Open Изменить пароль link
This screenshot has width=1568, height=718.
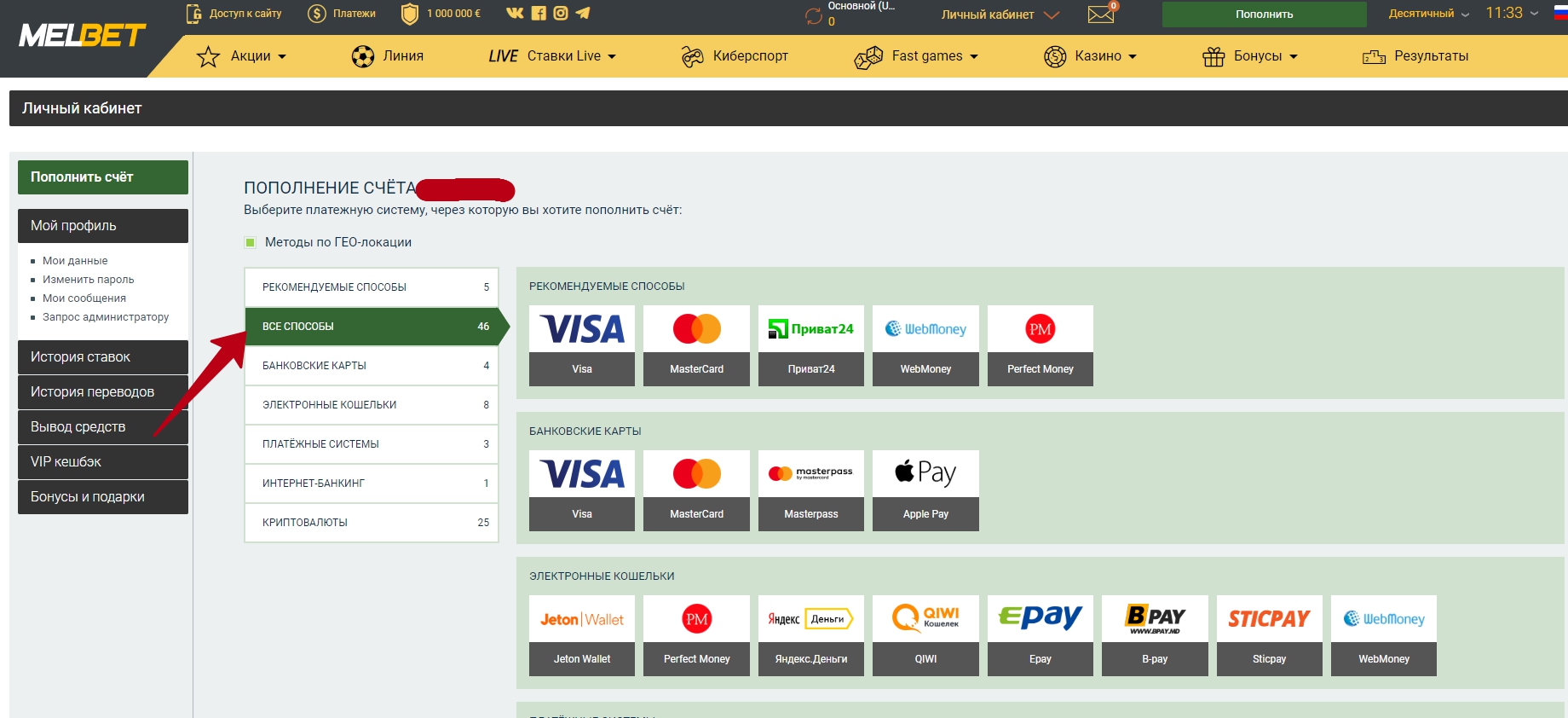point(89,280)
